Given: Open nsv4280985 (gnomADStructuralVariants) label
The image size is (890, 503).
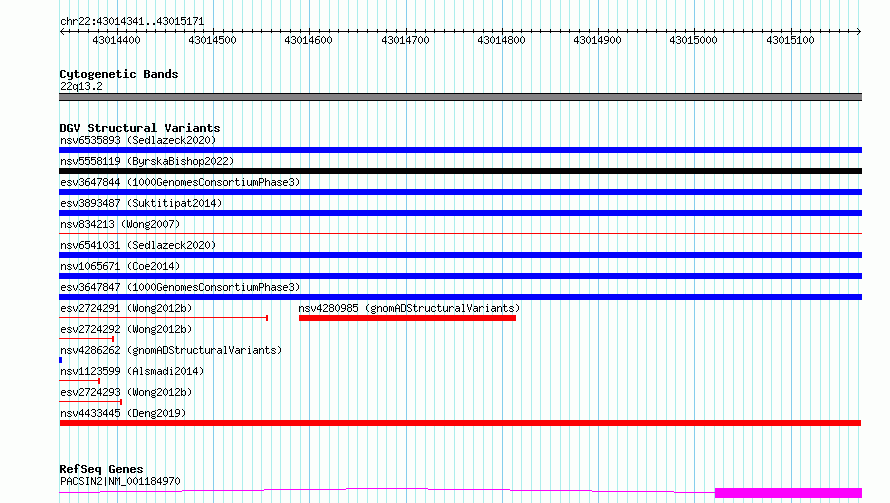Looking at the screenshot, I should pos(409,308).
